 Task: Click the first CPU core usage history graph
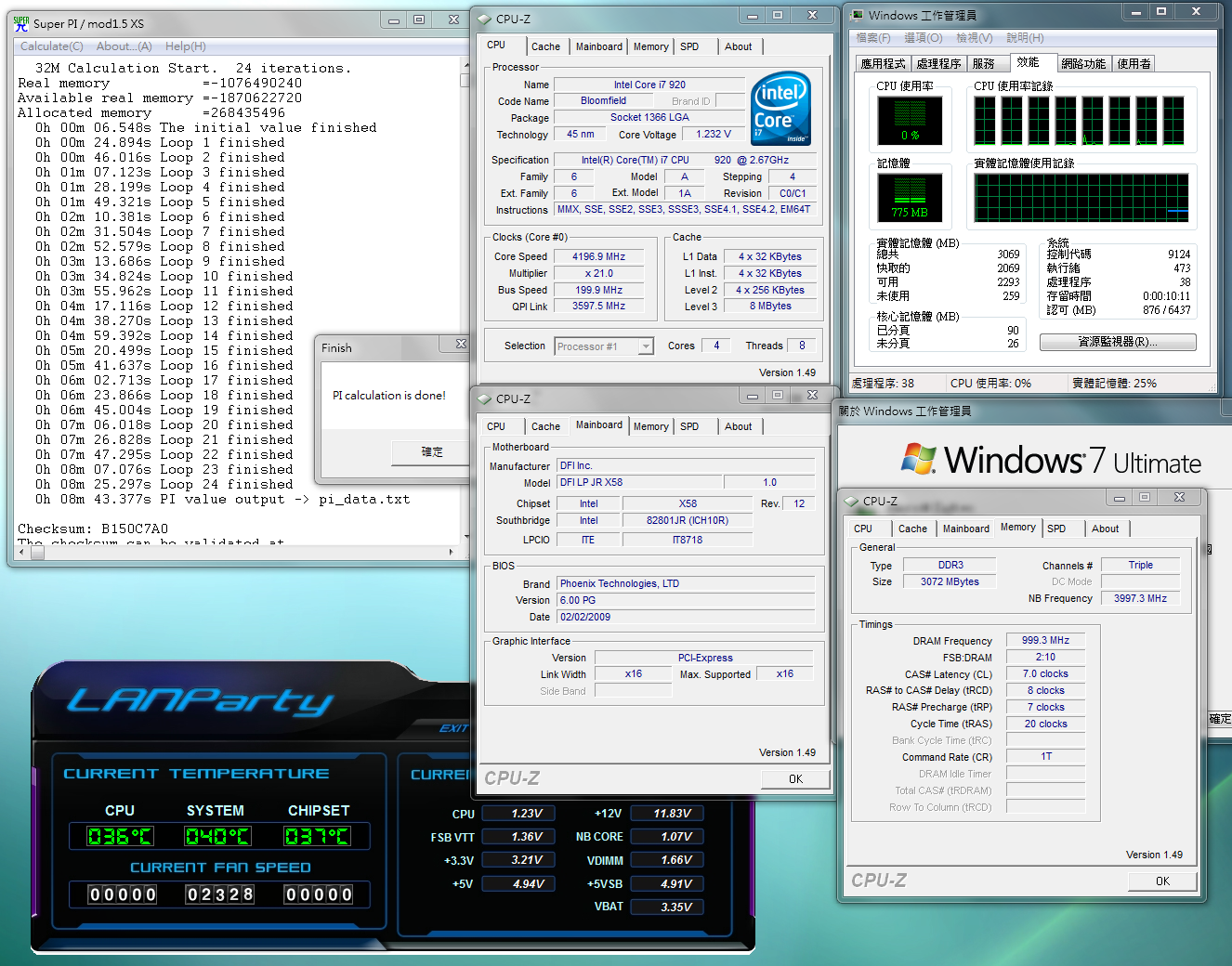click(x=984, y=120)
